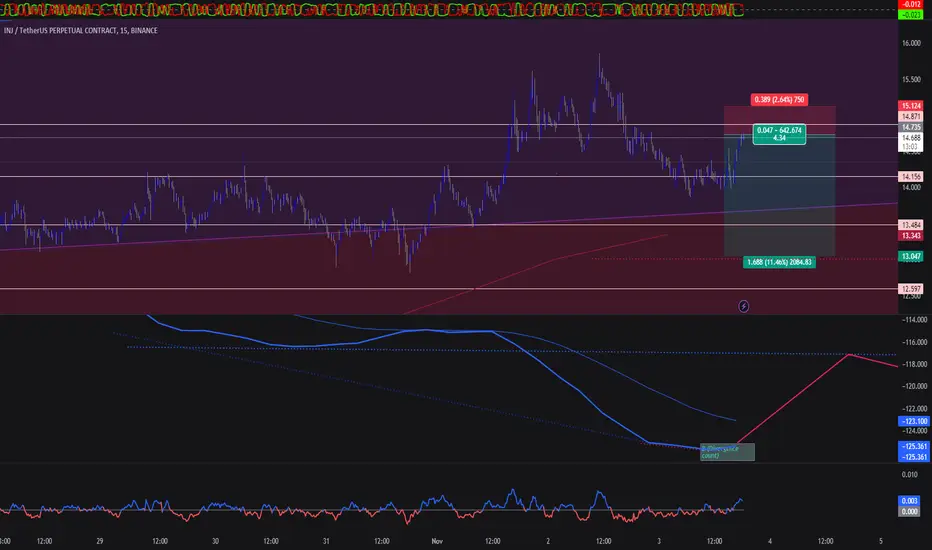
Task: Click the 15.124 red price axis label
Action: pyautogui.click(x=911, y=106)
